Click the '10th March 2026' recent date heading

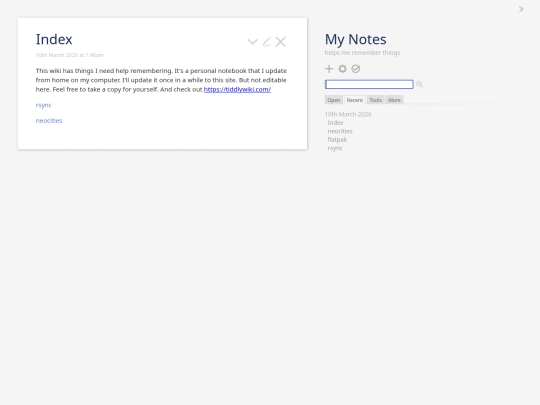[x=348, y=114]
